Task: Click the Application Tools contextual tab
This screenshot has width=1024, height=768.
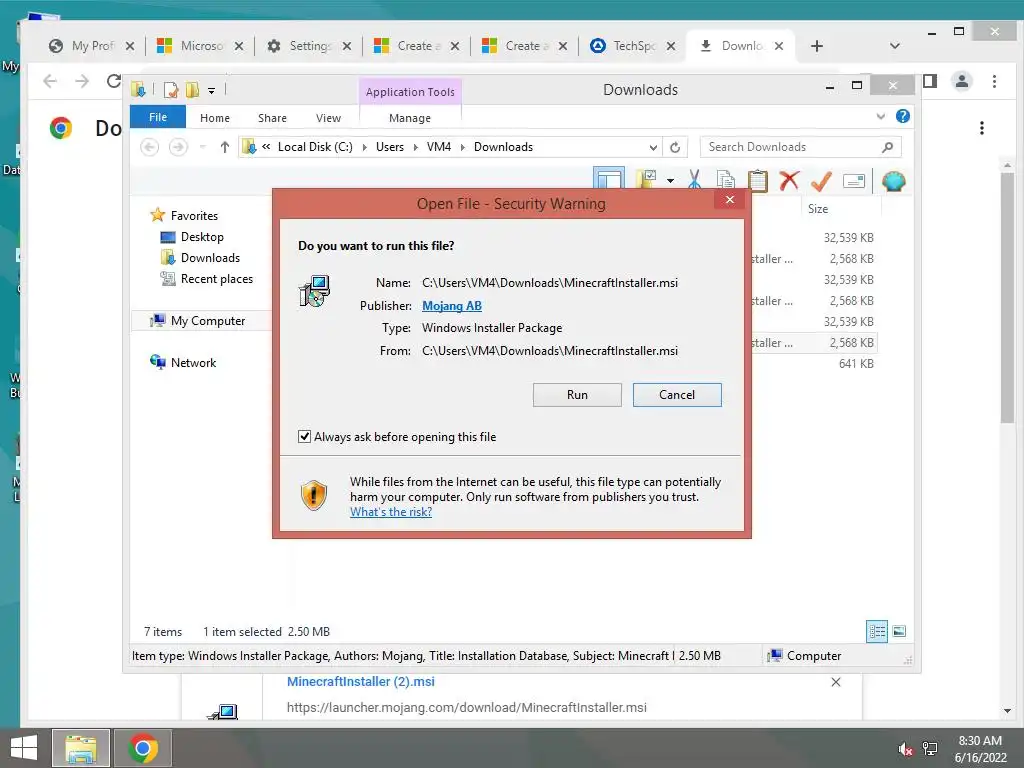Action: tap(410, 92)
